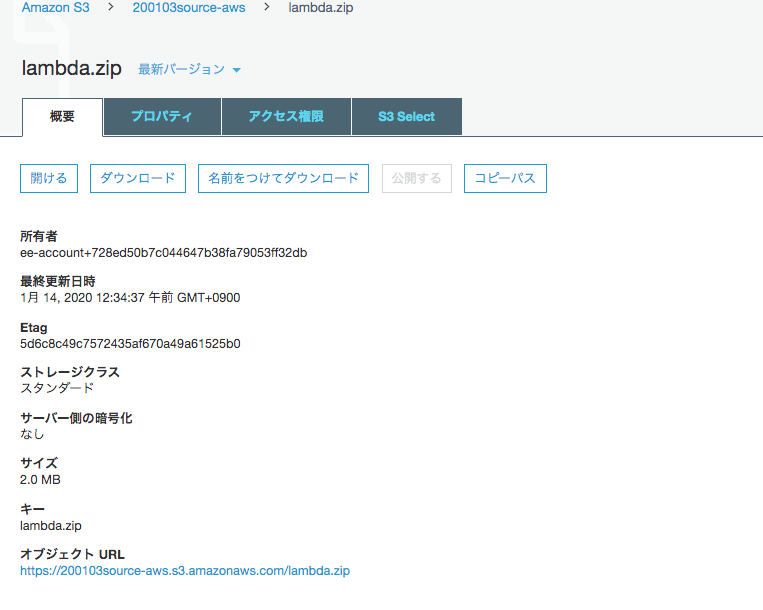763x610 pixels.
Task: Click the ストレージクラス label
Action: tap(70, 372)
